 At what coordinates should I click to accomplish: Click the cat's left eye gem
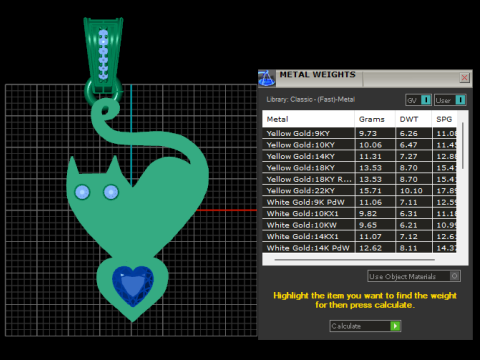point(82,192)
